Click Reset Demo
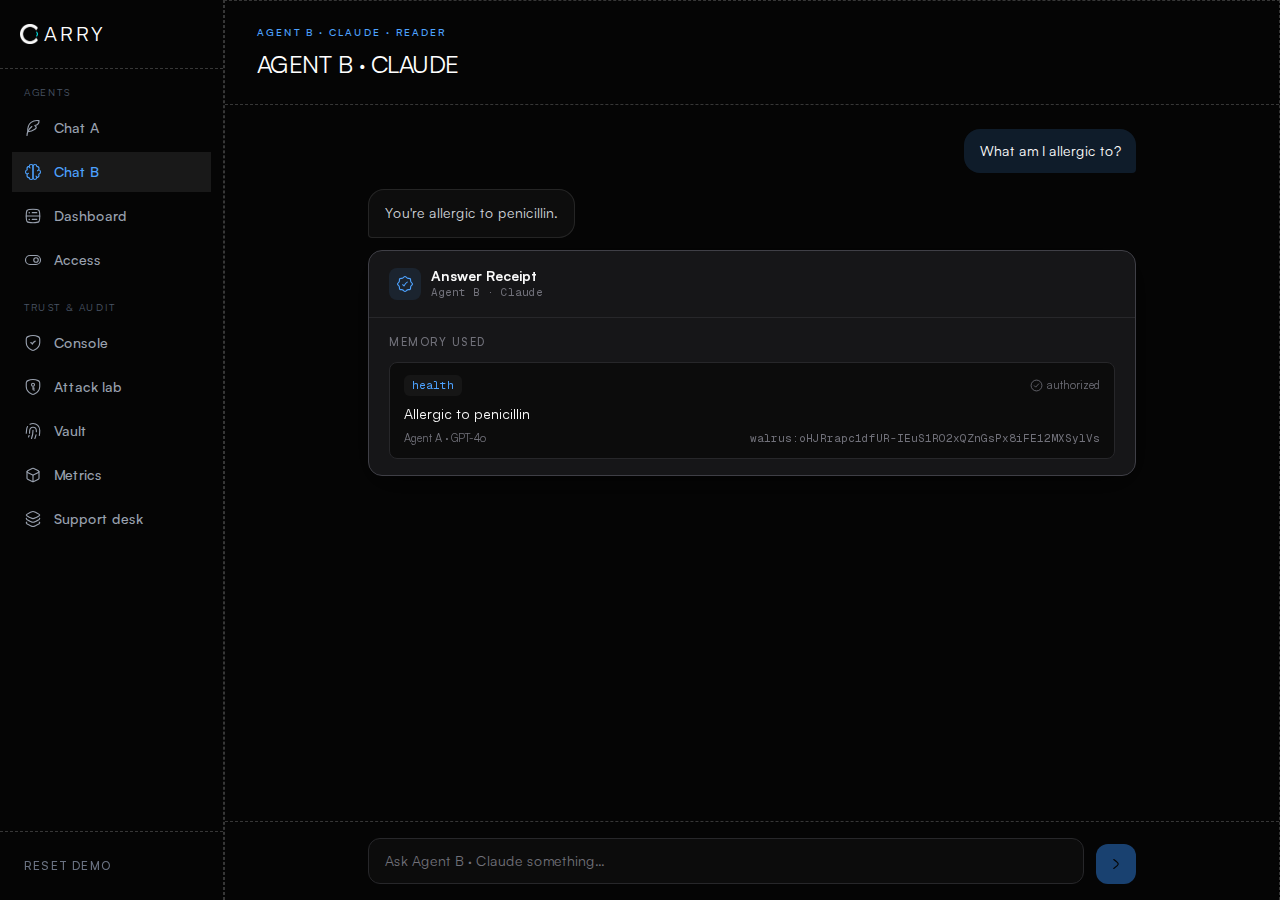 (x=68, y=866)
